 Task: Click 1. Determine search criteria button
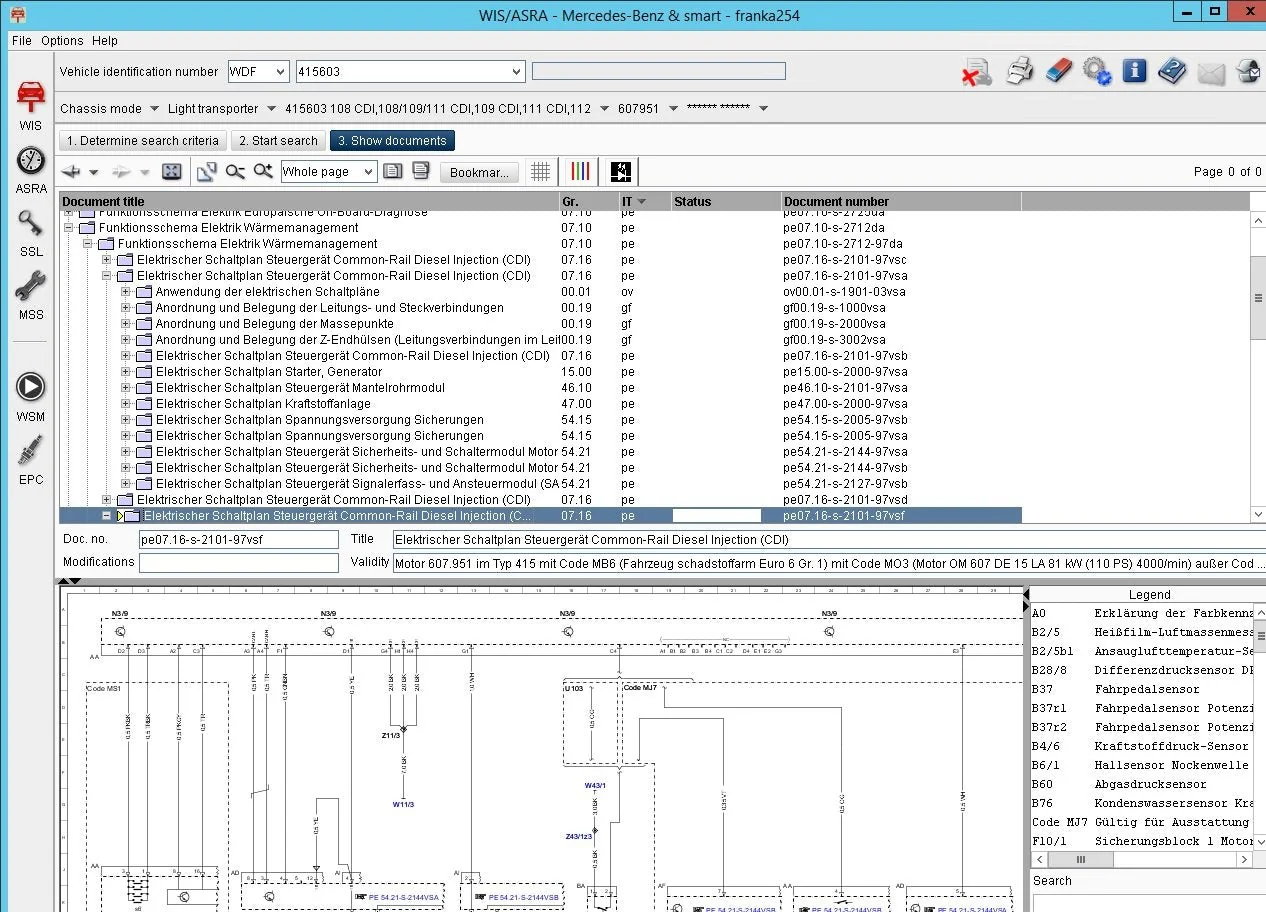143,141
